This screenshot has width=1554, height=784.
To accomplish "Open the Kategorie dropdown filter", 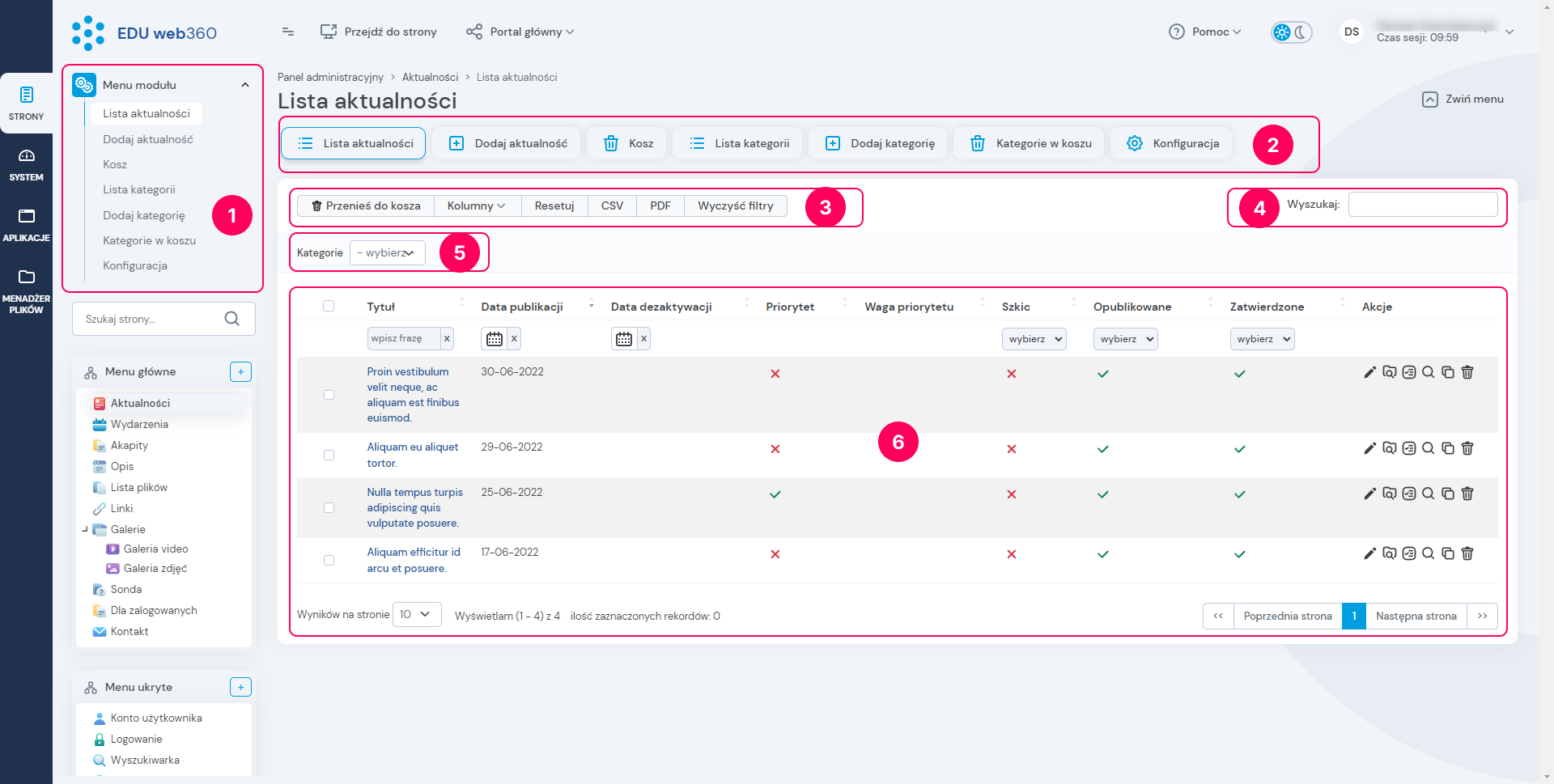I will point(387,252).
